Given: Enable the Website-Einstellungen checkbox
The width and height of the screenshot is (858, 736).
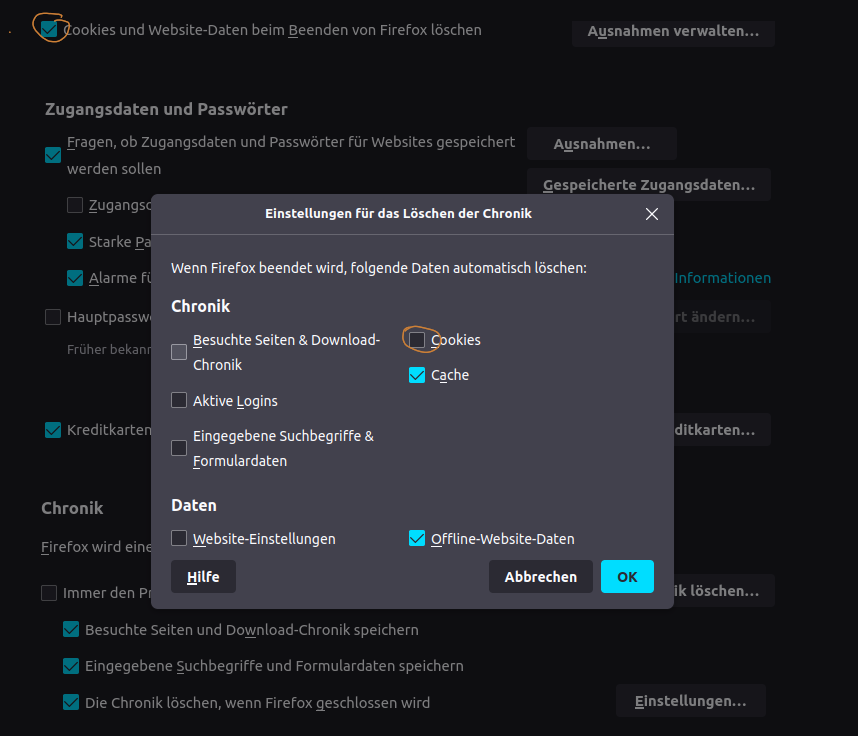Looking at the screenshot, I should (179, 539).
